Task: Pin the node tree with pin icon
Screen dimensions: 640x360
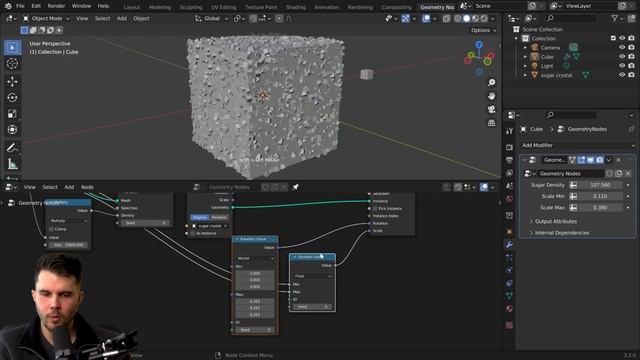Action: click(296, 187)
